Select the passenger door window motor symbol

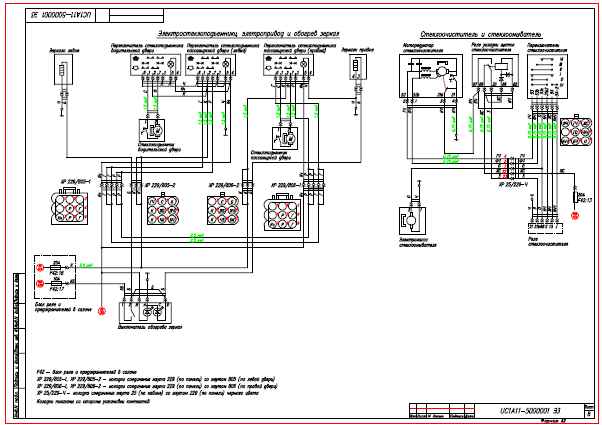pyautogui.click(x=285, y=139)
